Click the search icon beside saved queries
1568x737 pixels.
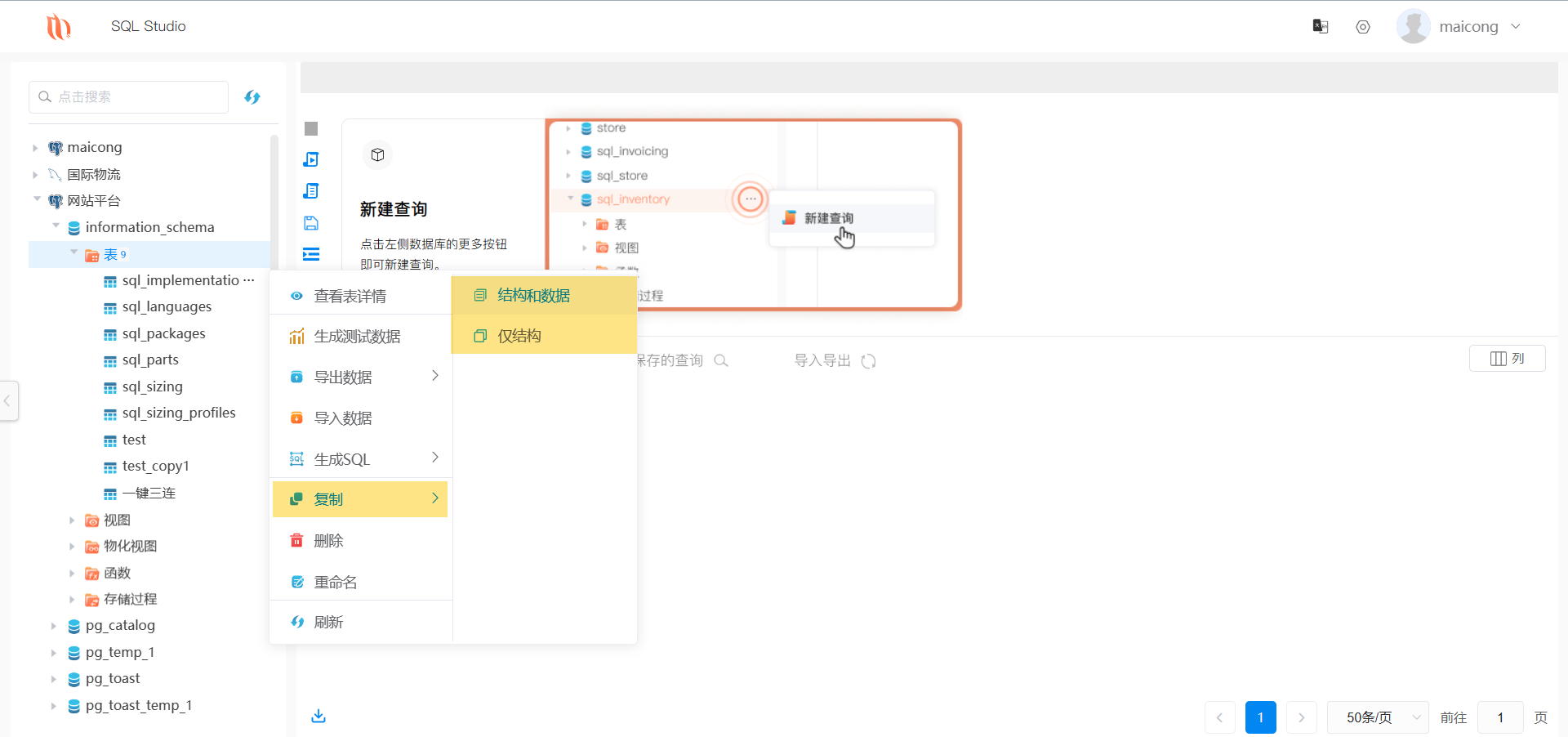721,360
